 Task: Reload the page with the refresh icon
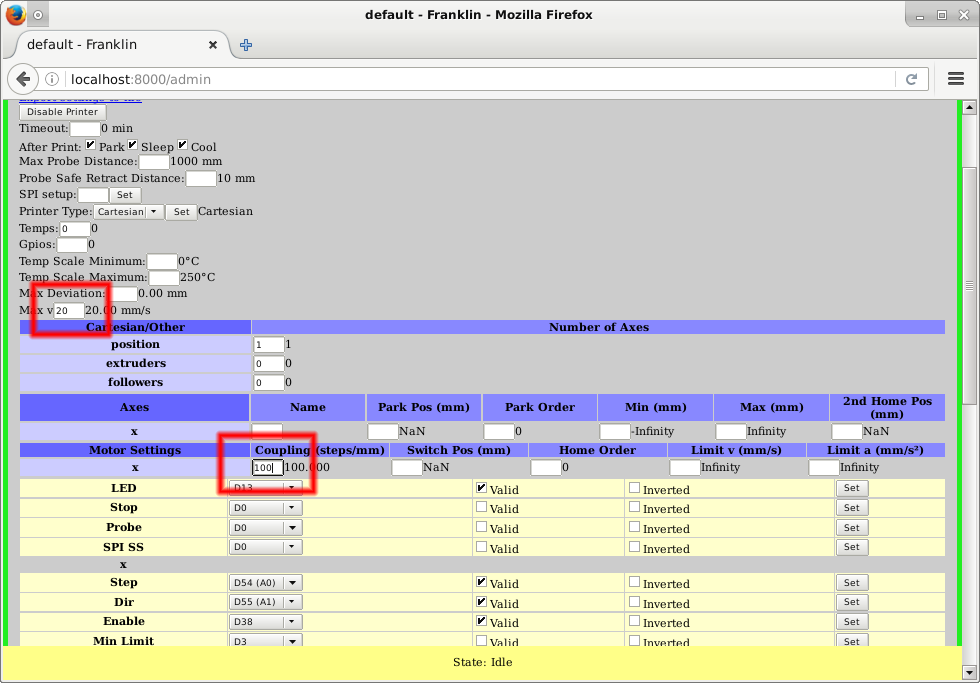[x=911, y=79]
